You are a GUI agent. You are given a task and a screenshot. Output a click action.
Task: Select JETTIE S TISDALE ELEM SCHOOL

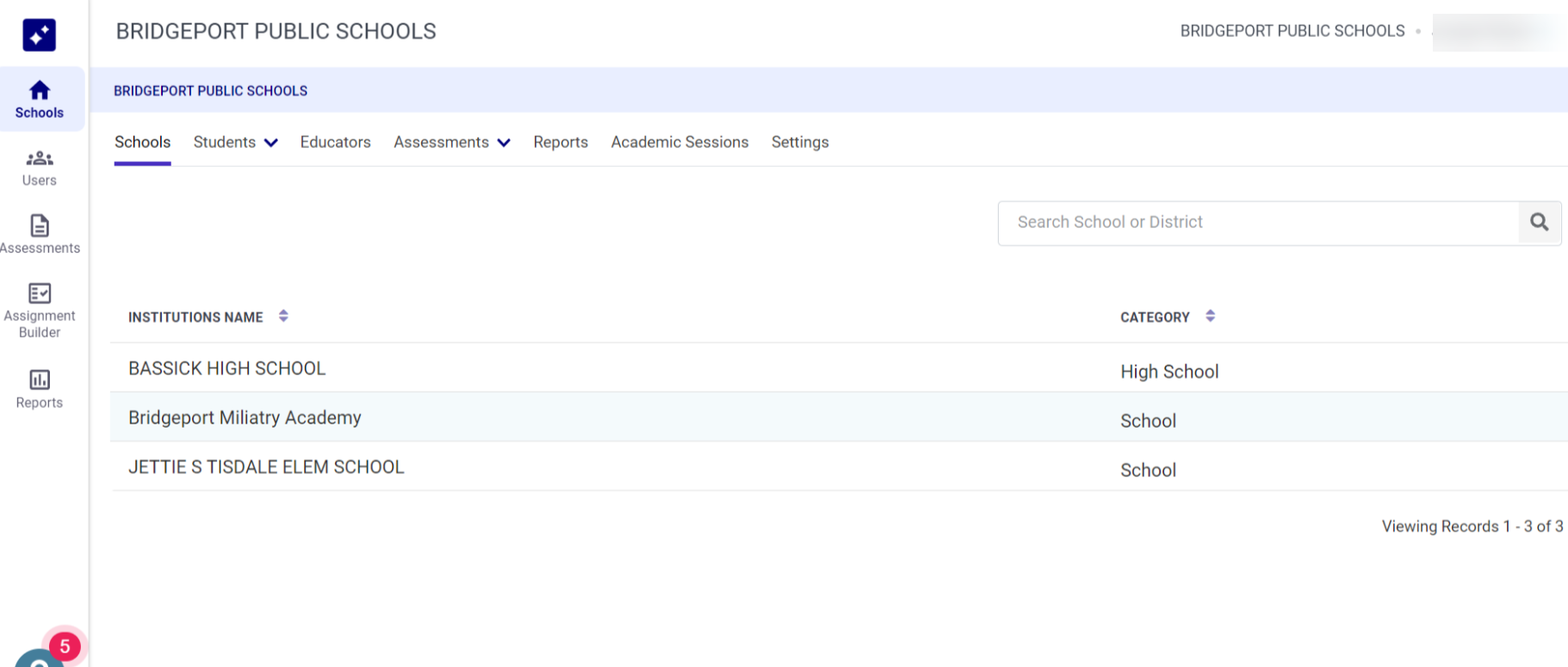tap(266, 467)
